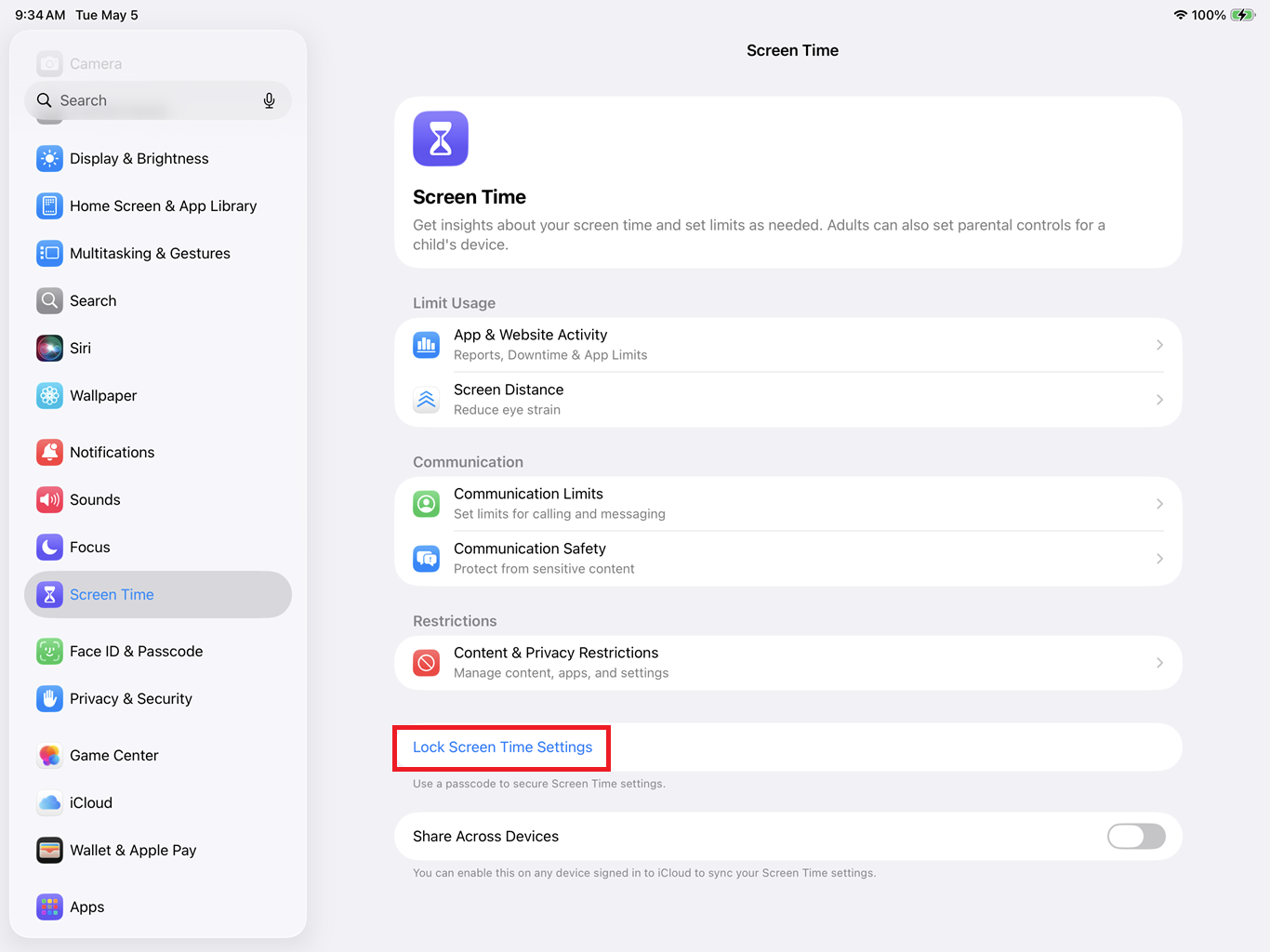Click the Siri icon
This screenshot has height=952, width=1270.
pos(49,349)
